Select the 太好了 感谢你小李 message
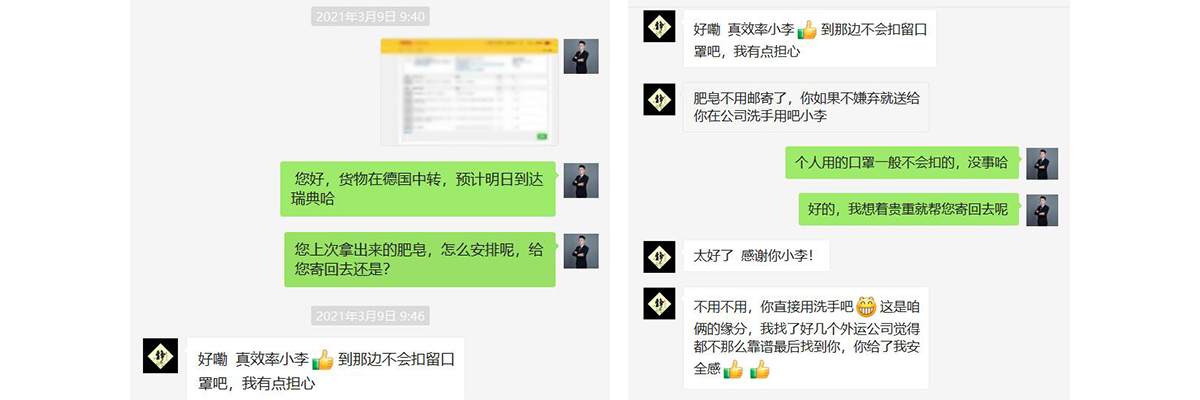1200x400 pixels. [756, 255]
